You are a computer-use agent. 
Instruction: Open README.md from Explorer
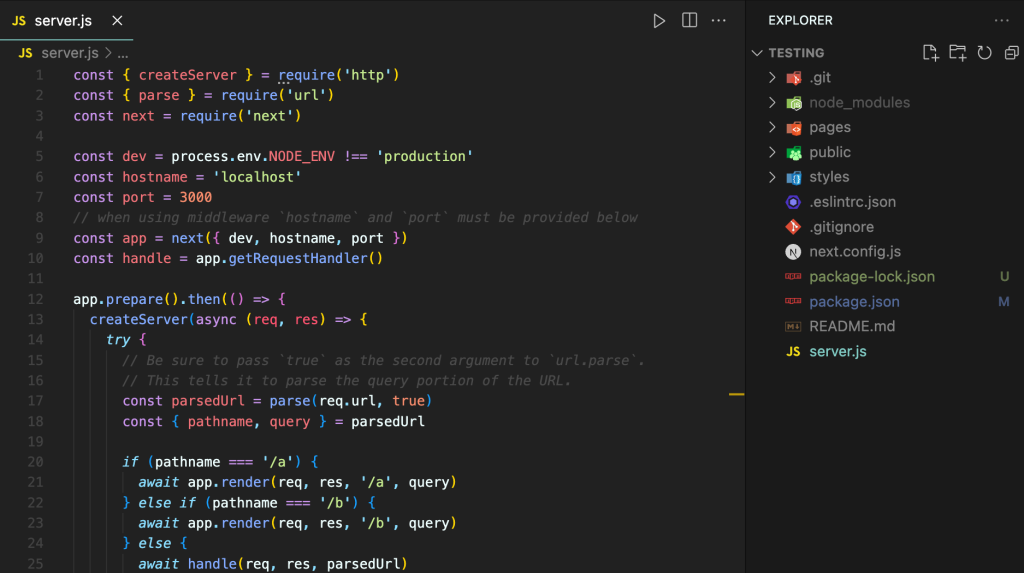[x=852, y=326]
